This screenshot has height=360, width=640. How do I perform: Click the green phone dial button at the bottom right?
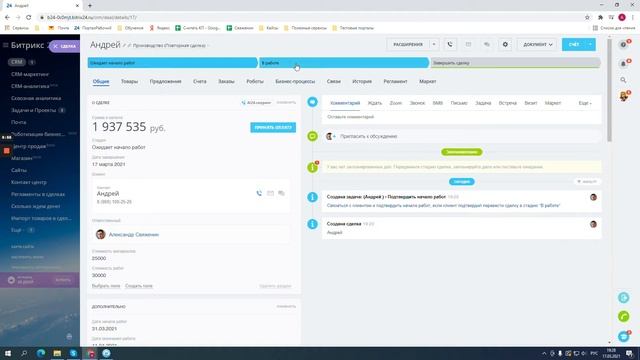pos(623,316)
